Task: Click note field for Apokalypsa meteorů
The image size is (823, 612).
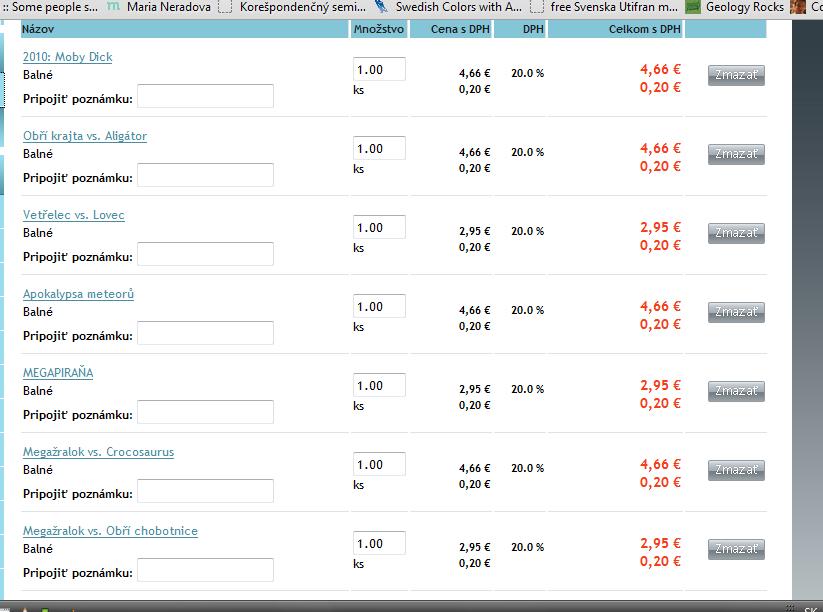Action: coord(205,333)
